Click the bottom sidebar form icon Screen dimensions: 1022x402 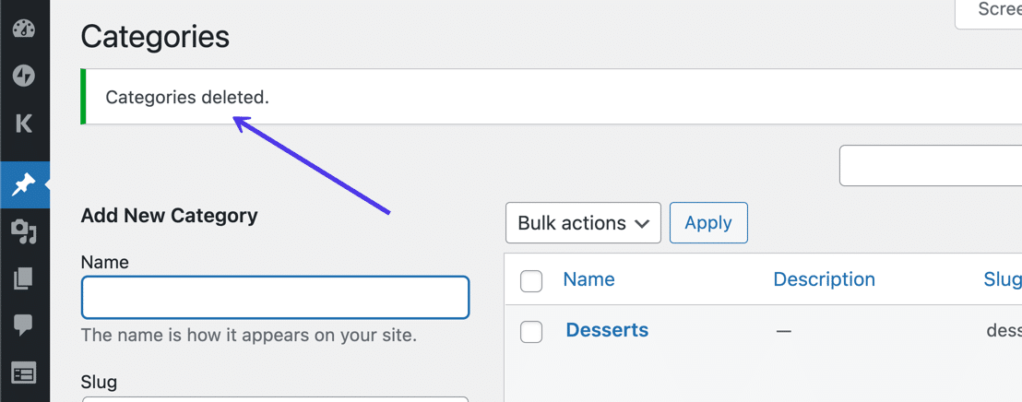coord(24,374)
